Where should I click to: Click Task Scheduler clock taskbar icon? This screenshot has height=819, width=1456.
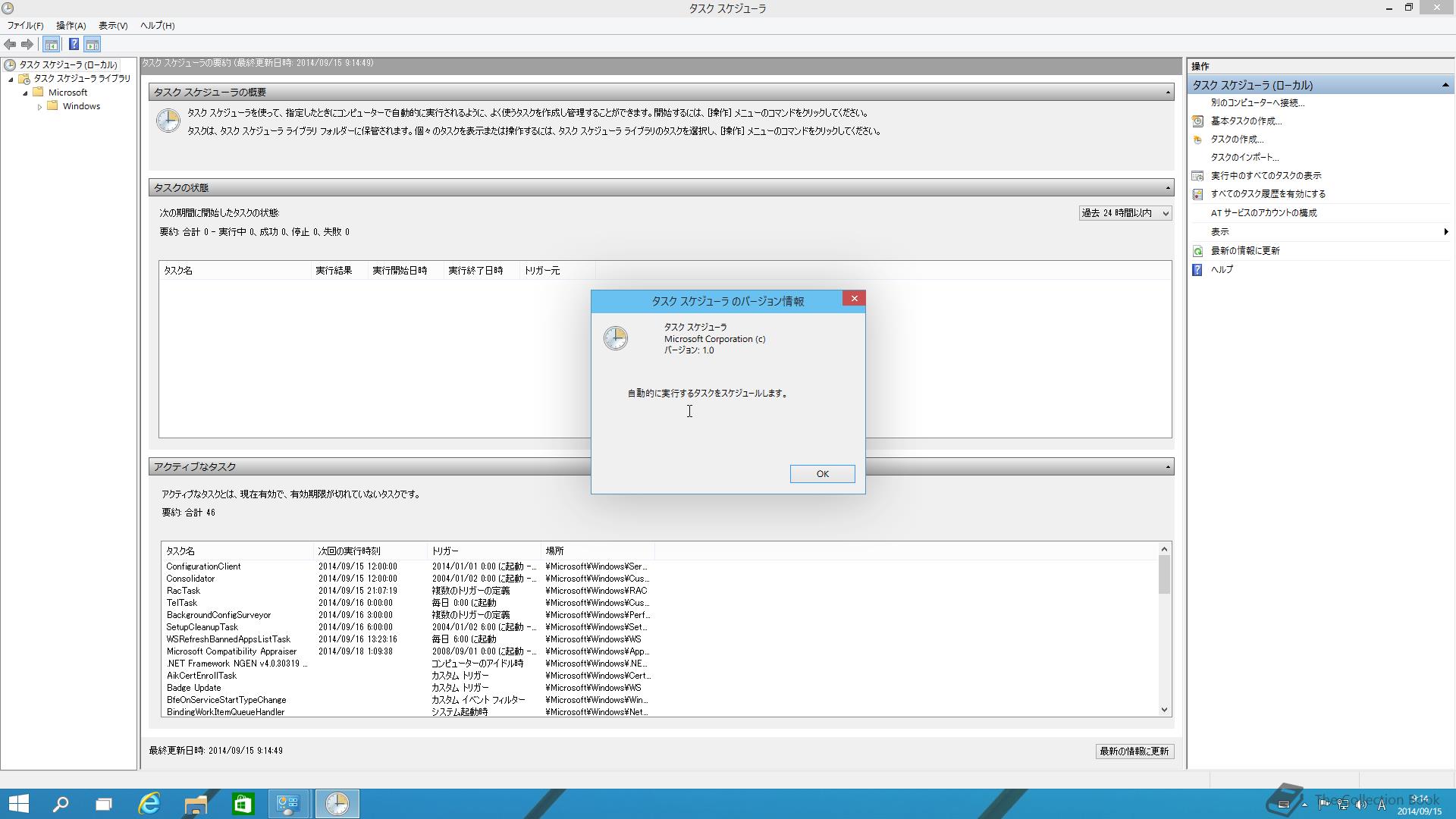[x=337, y=804]
